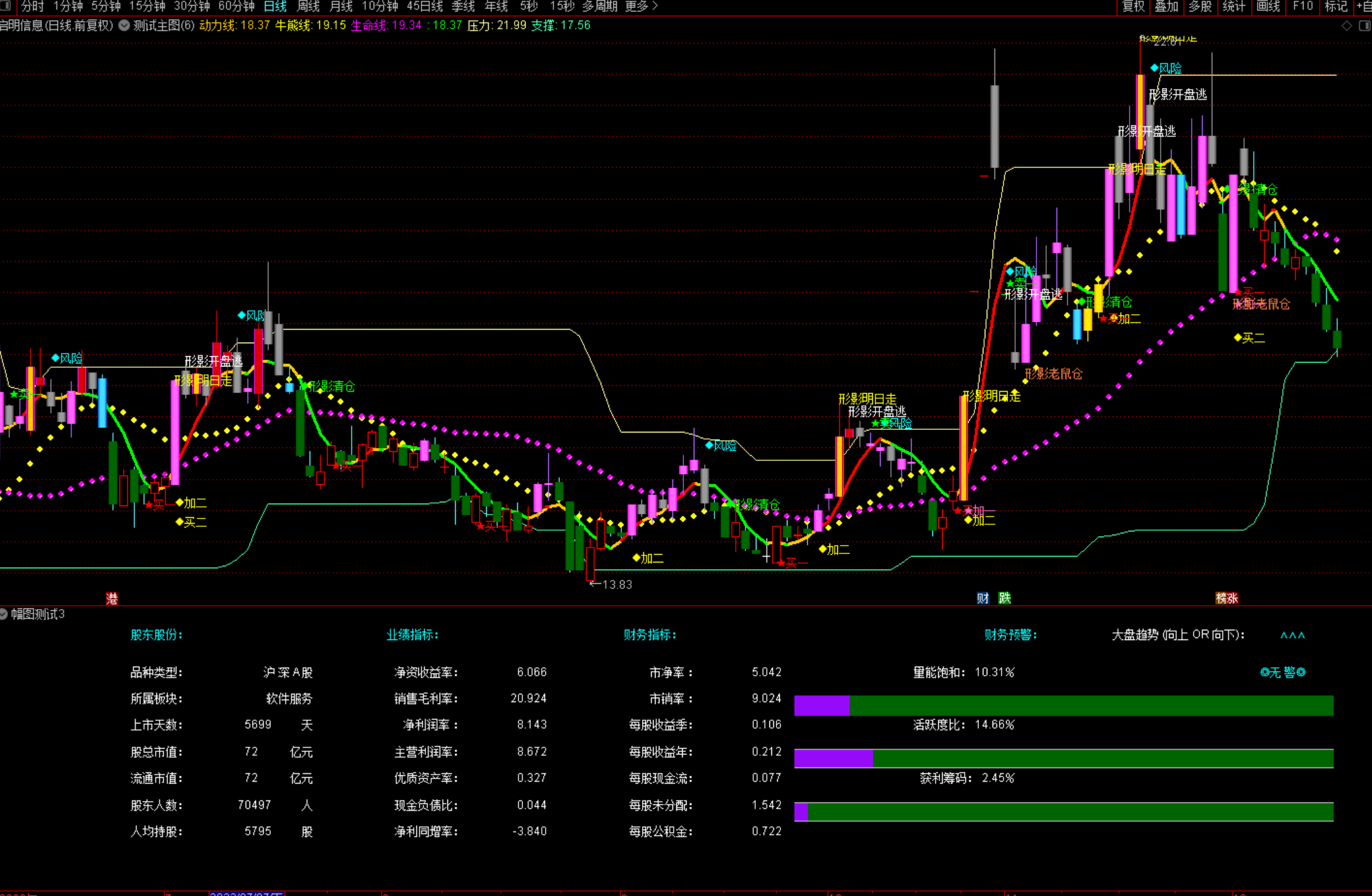Click the blue 财 marker icon

tap(983, 598)
